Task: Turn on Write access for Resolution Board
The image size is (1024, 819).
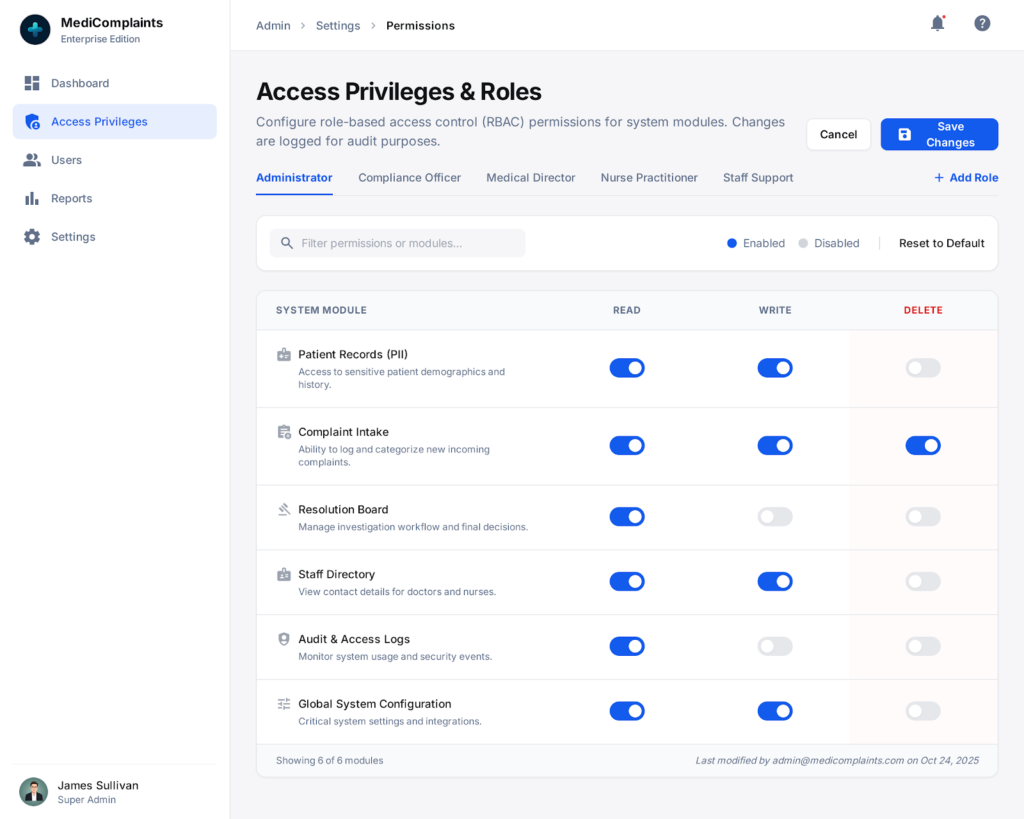Action: pyautogui.click(x=774, y=517)
